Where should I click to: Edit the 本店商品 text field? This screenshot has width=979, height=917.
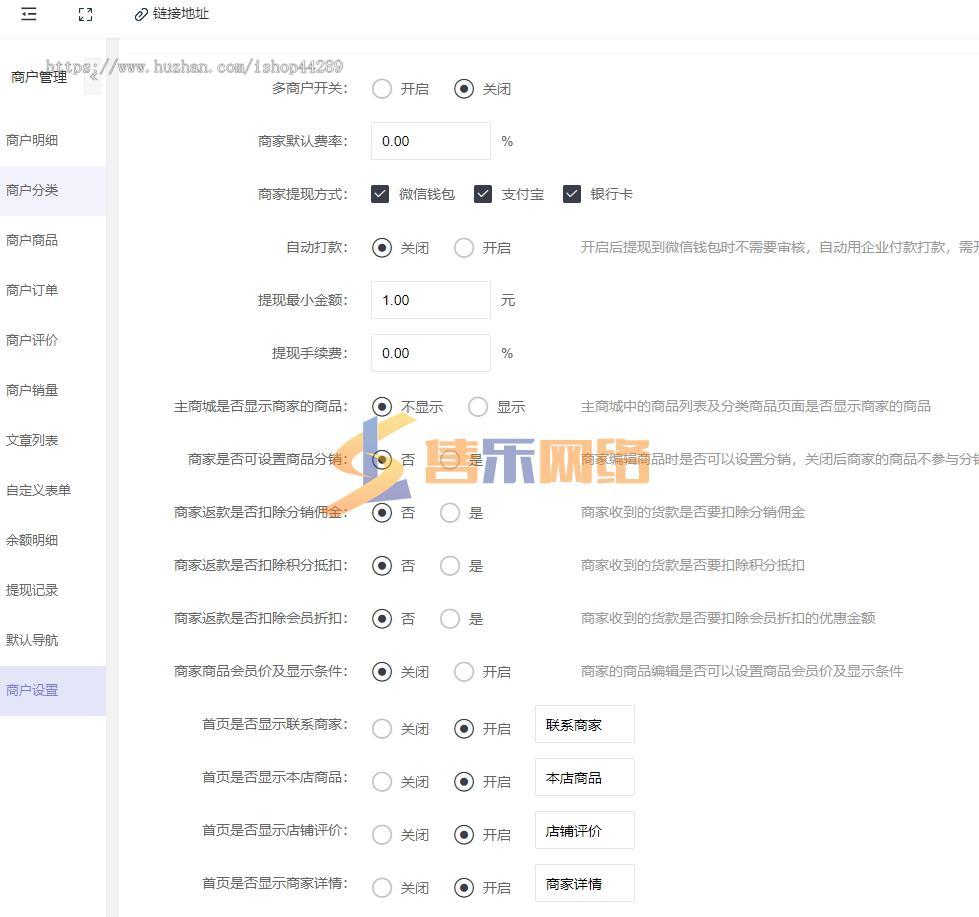(x=585, y=778)
